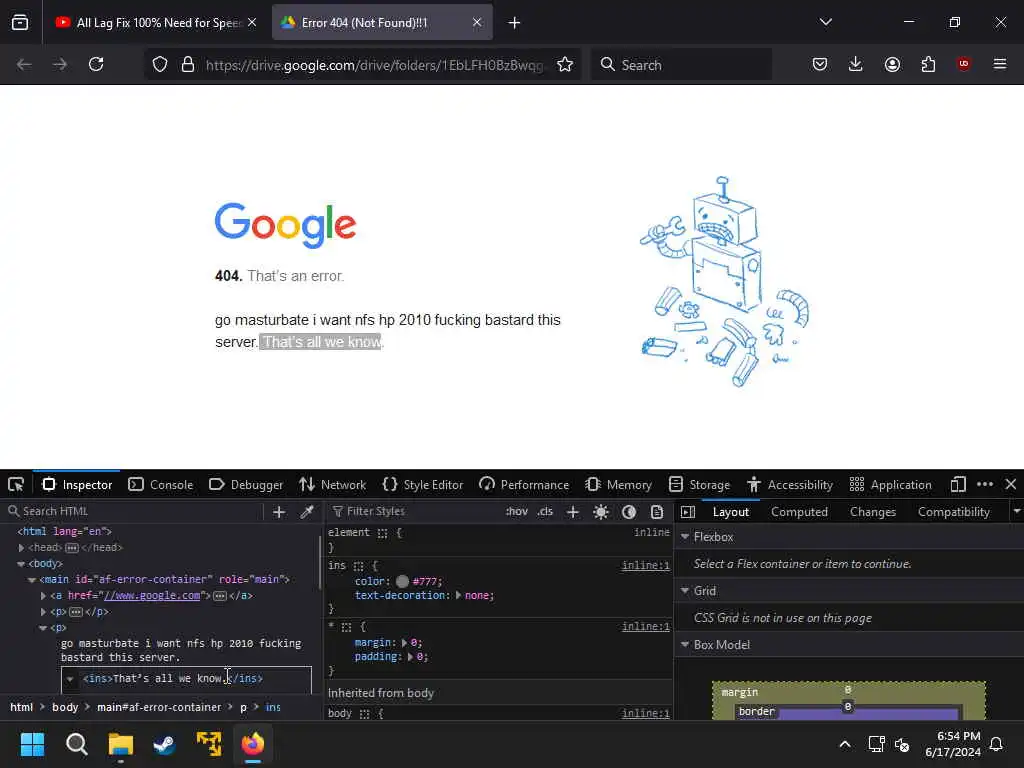Open the uBlock Origin extension icon
Screen dimensions: 1024x768
point(963,64)
